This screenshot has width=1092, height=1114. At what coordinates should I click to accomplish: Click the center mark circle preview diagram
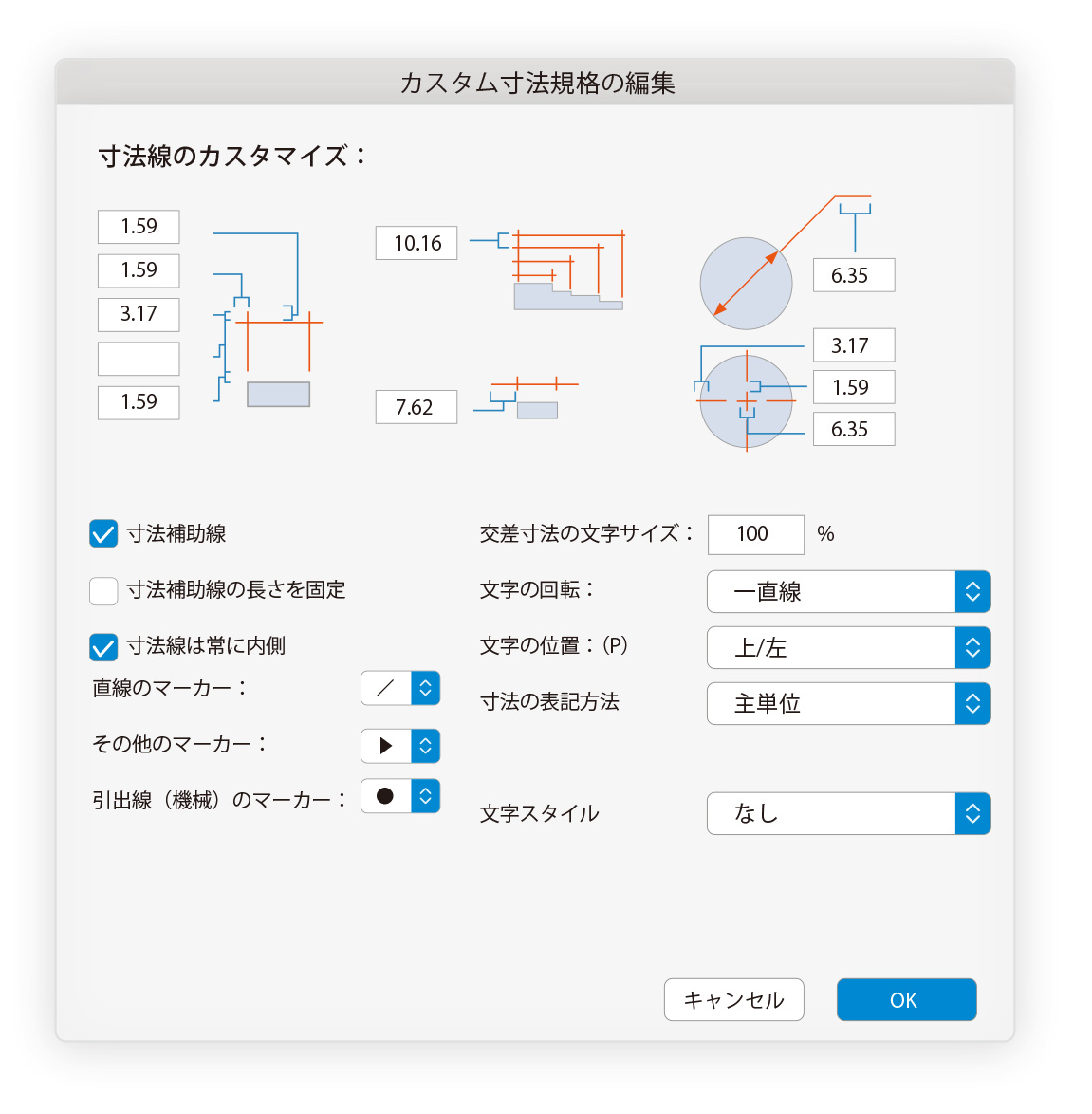[747, 401]
